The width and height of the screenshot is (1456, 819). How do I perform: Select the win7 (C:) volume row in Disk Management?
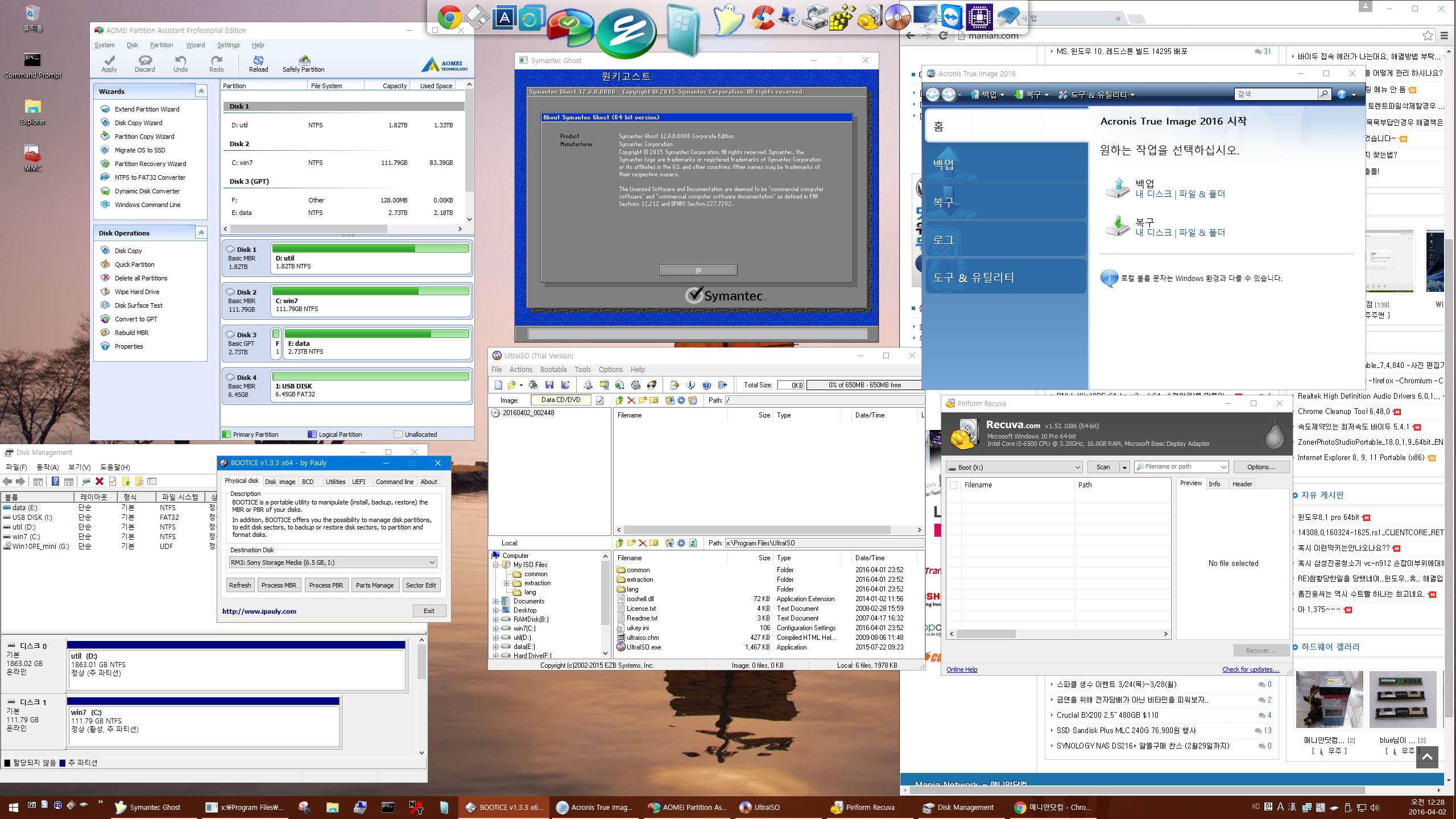108,536
